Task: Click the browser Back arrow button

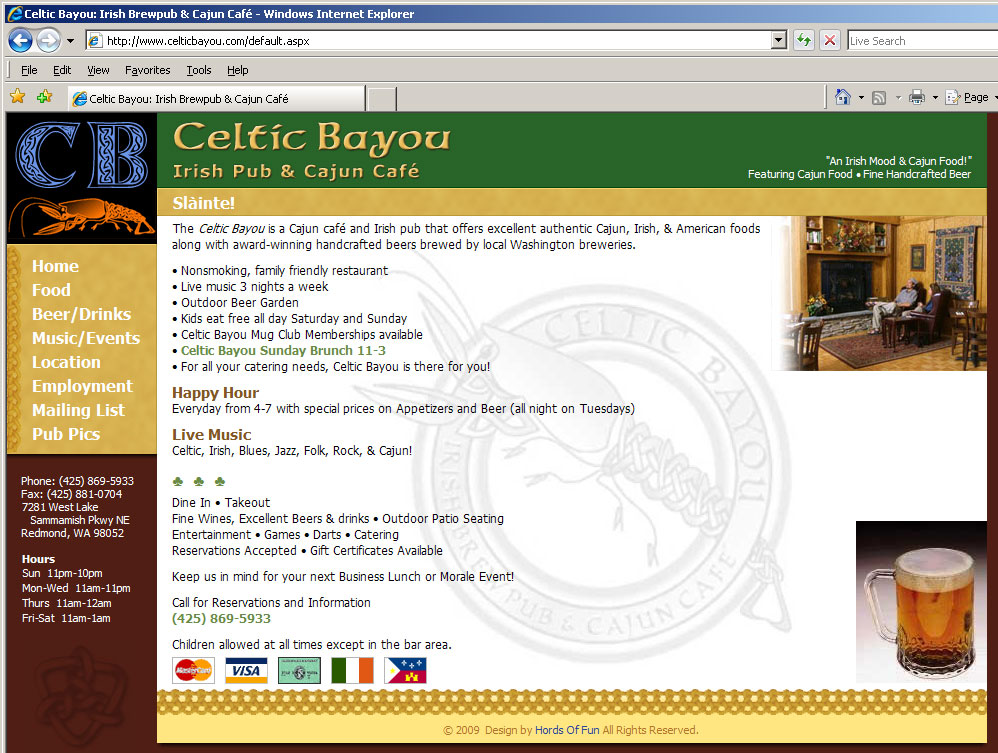Action: 20,41
